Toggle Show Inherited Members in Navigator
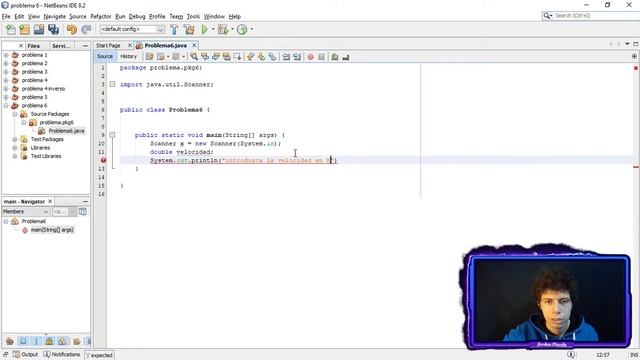This screenshot has height=360, width=640. 10,341
